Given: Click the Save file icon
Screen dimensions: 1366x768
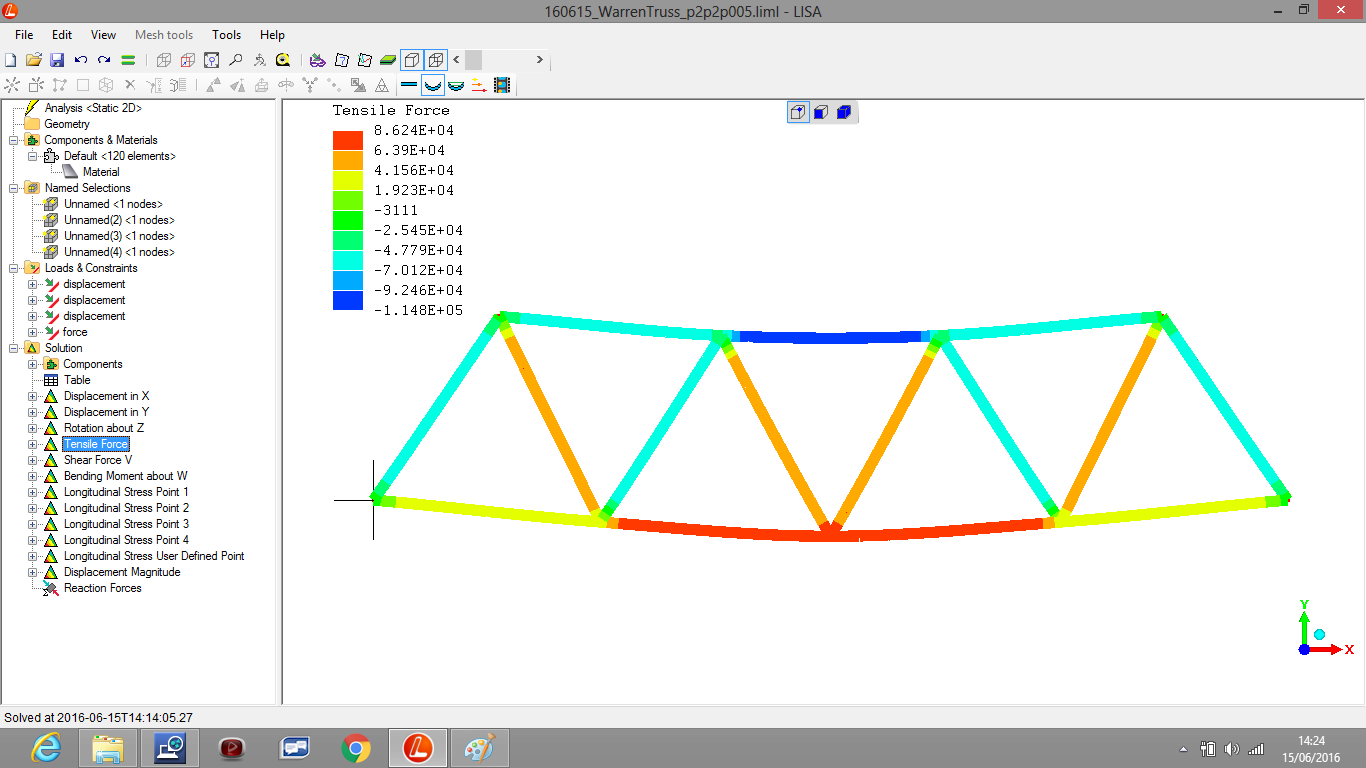Looking at the screenshot, I should coord(57,60).
